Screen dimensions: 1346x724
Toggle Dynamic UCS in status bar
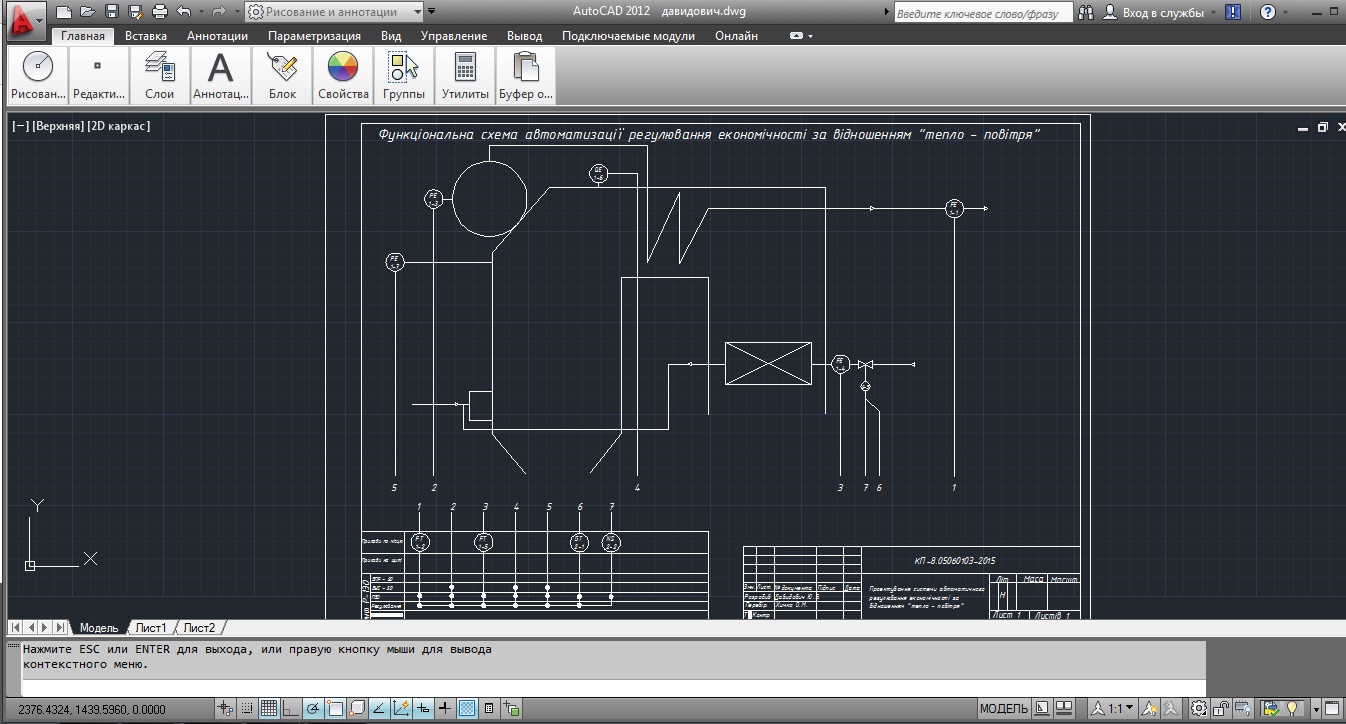(x=401, y=709)
